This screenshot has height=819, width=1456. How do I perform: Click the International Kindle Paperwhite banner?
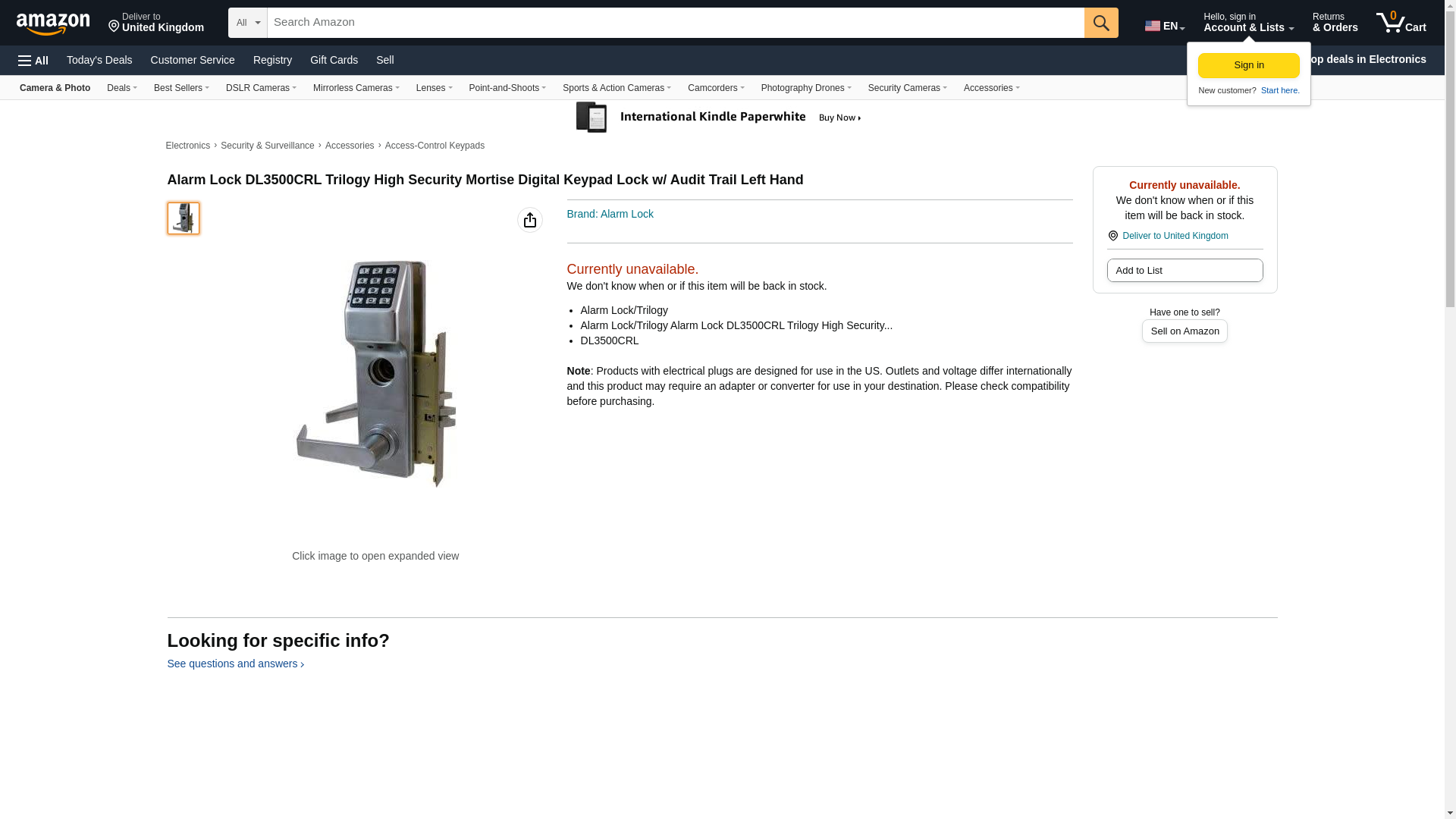pos(719,118)
